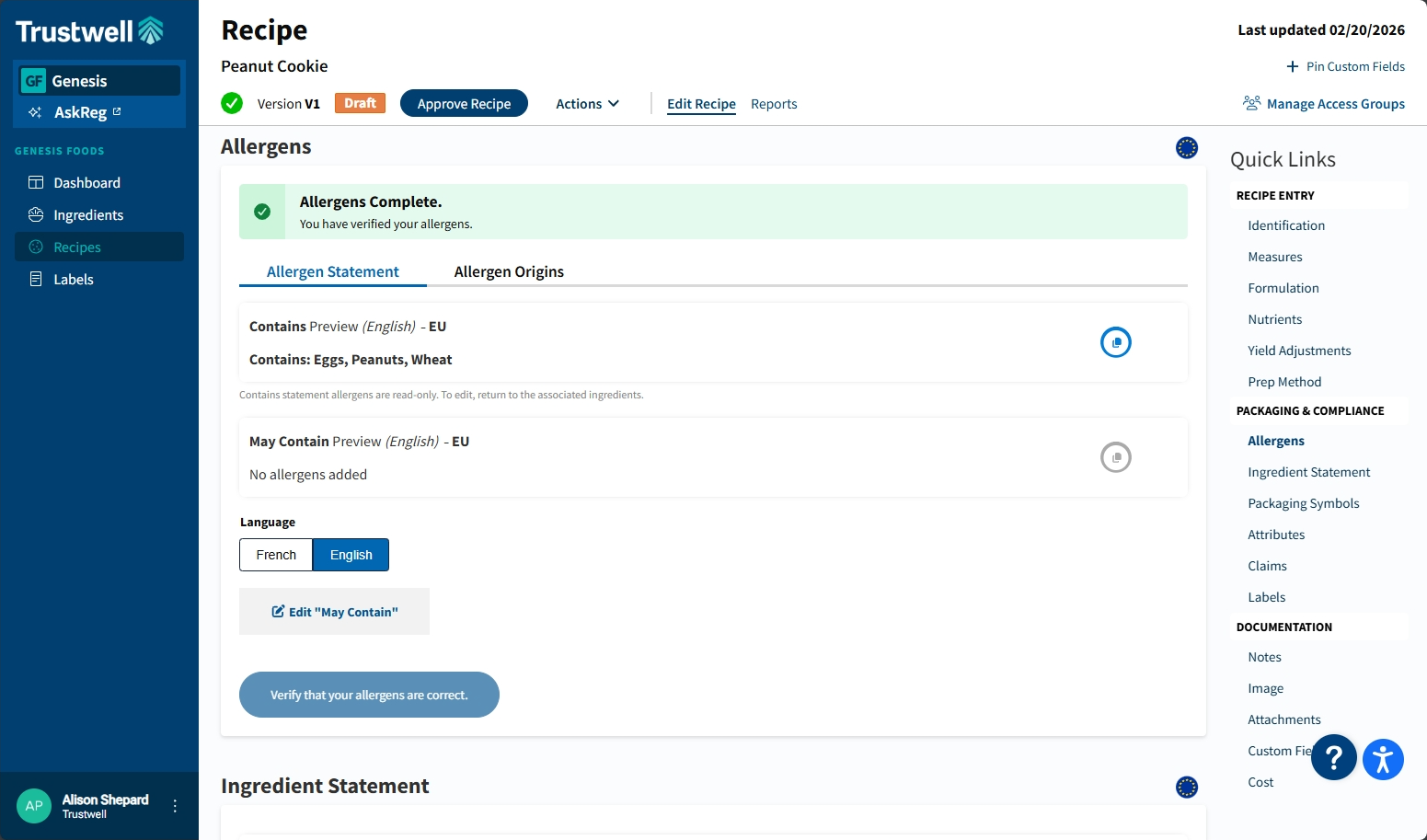Switch language to French

276,555
